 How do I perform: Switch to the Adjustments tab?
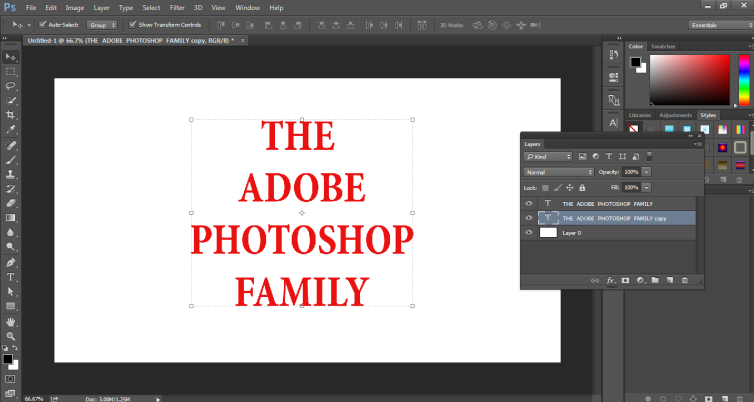676,115
